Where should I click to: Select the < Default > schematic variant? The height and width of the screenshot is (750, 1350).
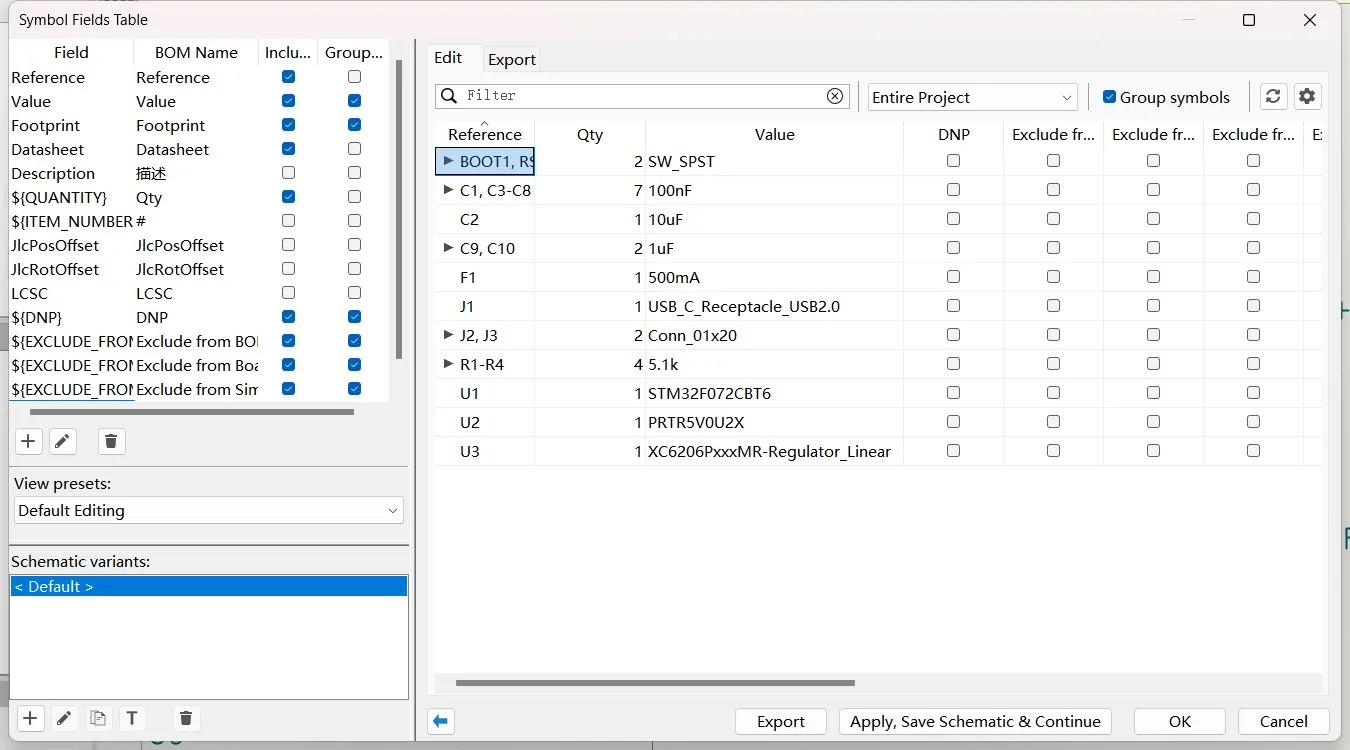coord(209,586)
